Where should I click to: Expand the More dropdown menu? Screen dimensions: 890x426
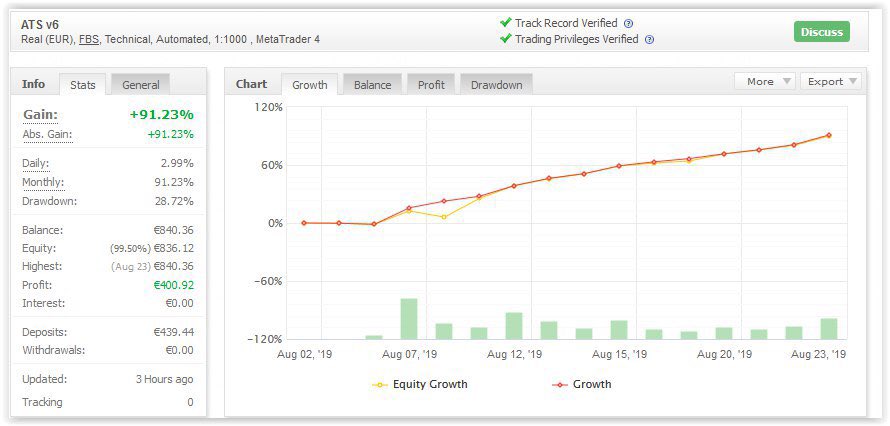point(765,81)
